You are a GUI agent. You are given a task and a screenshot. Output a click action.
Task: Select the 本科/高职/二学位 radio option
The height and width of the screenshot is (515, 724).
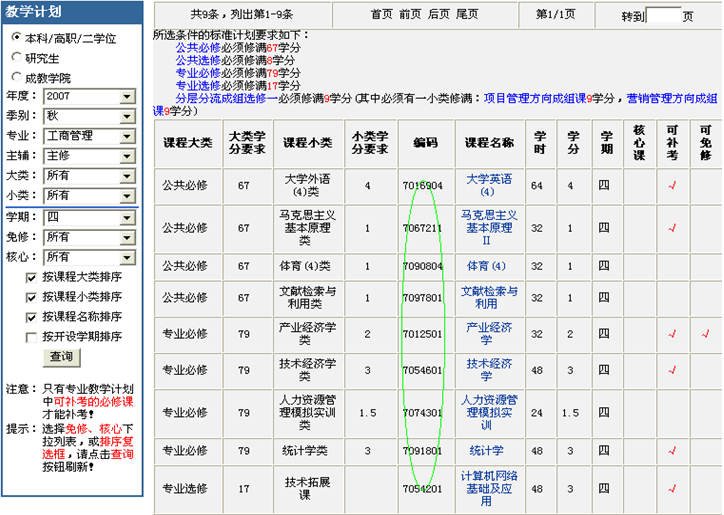click(x=16, y=38)
